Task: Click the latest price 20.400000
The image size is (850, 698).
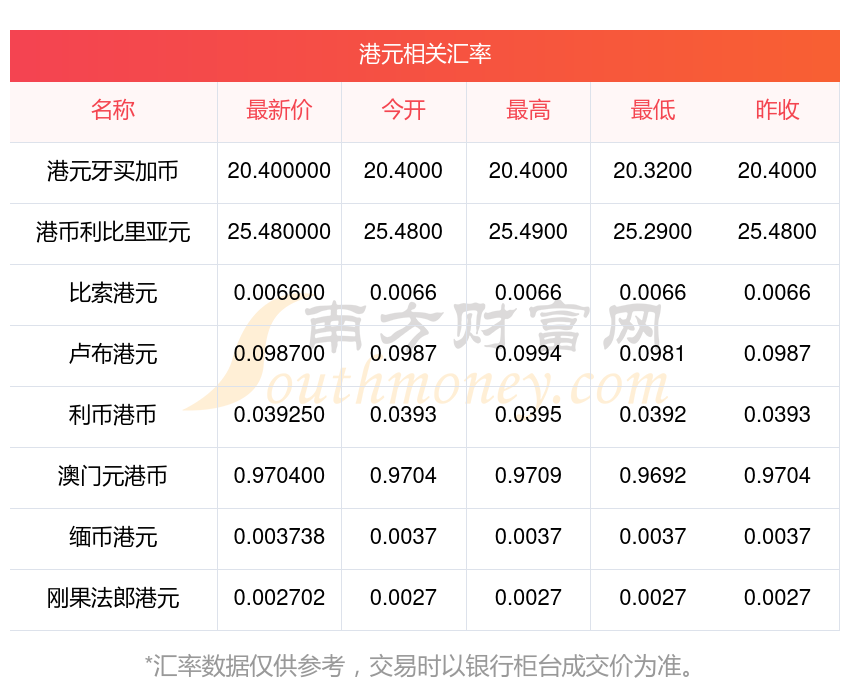Action: tap(279, 171)
